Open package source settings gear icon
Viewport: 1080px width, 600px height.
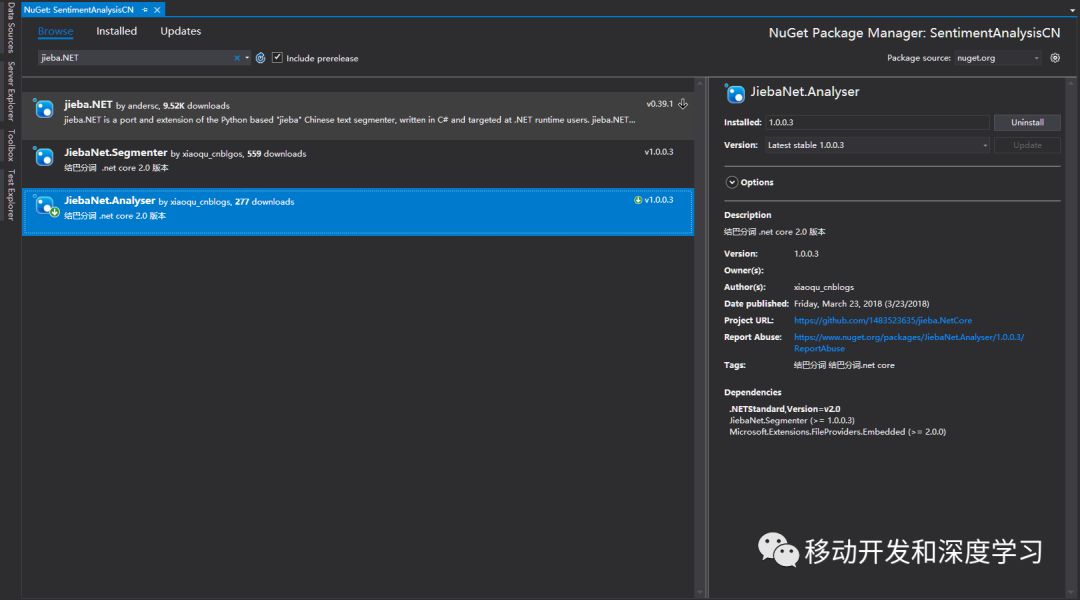click(x=1055, y=58)
